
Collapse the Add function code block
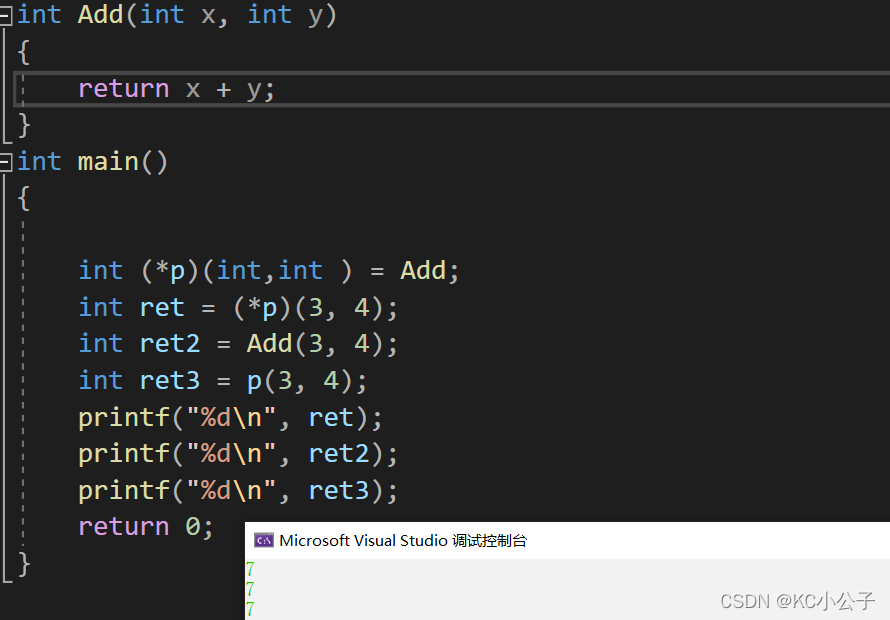[5, 16]
